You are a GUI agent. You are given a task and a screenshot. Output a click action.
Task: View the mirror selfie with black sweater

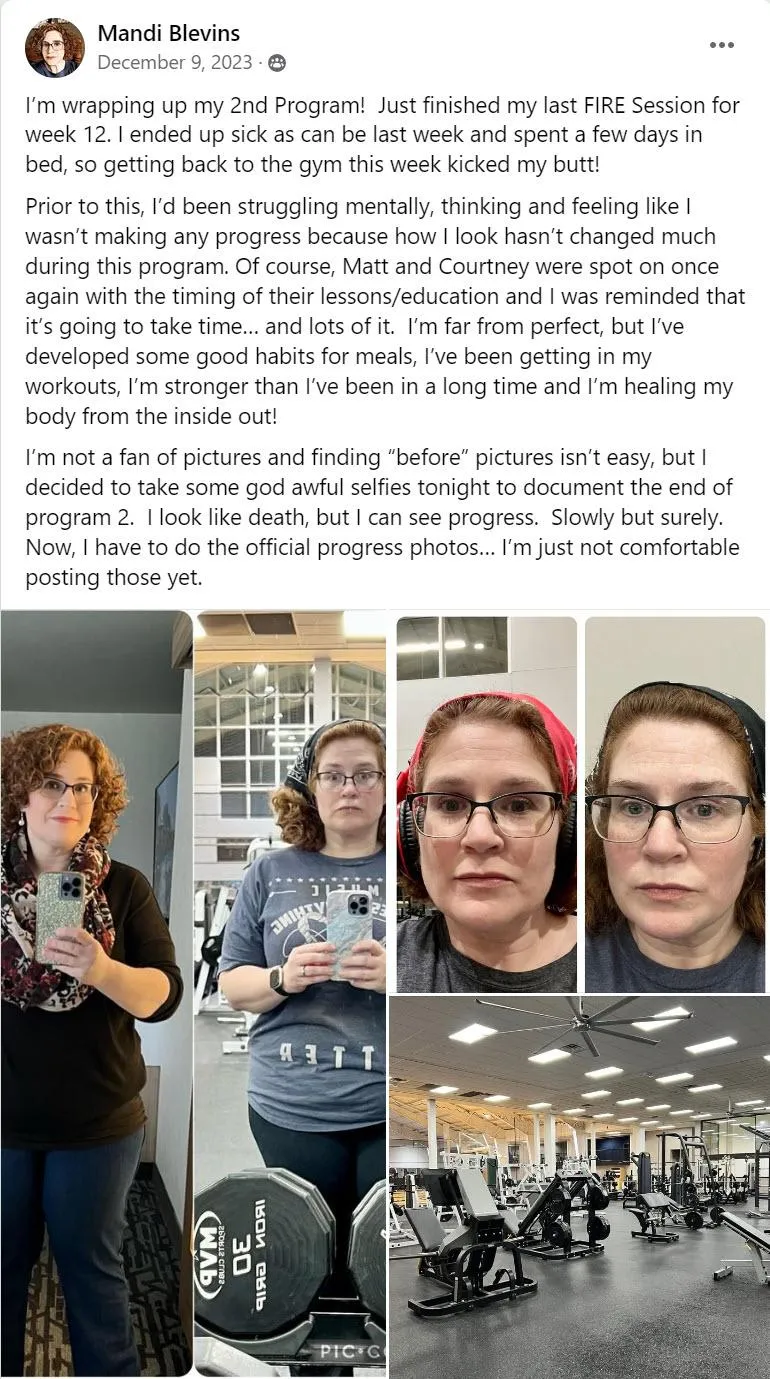96,993
